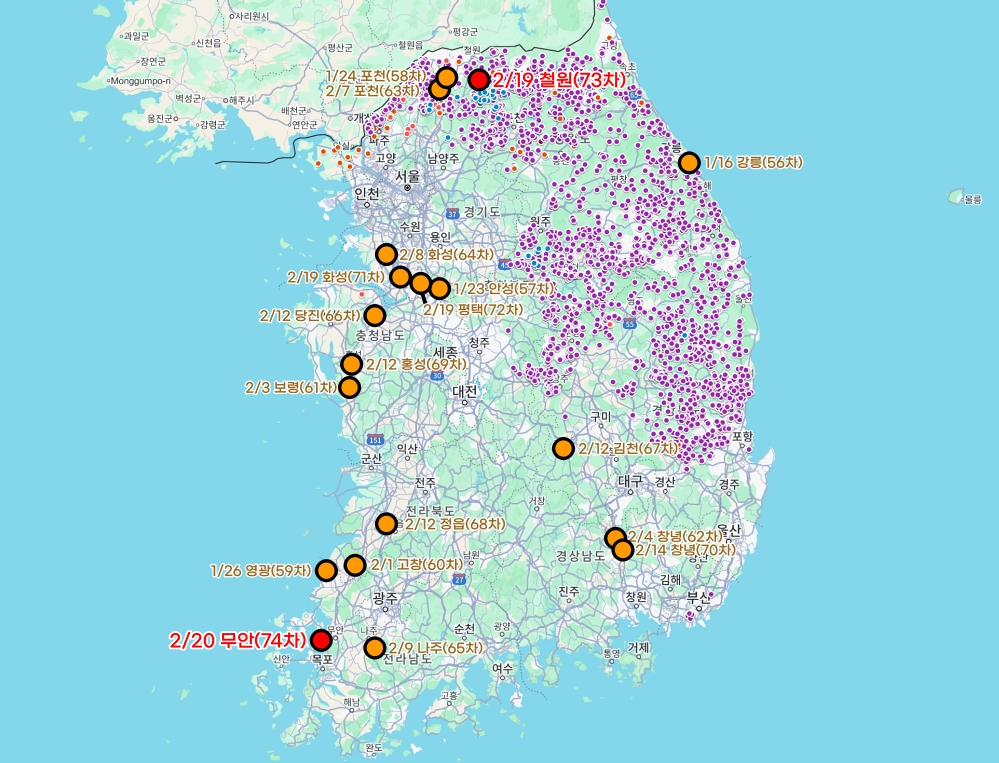Select the red 2/20 무안(74차) marker
Screen dimensions: 999x763
321,640
